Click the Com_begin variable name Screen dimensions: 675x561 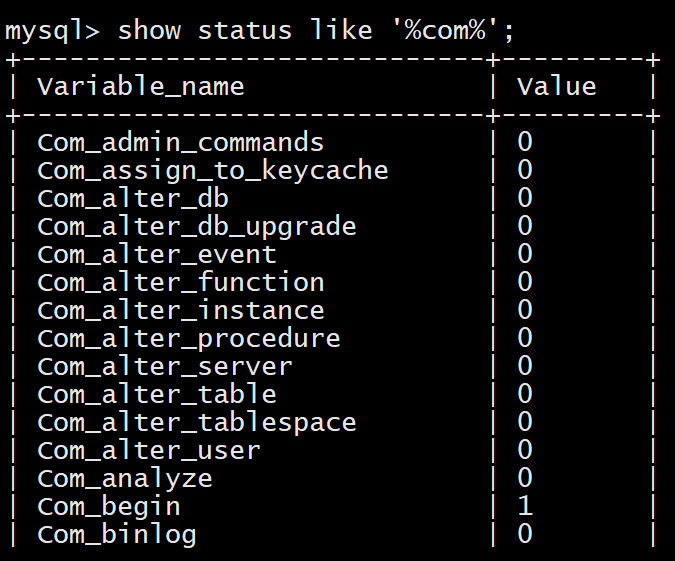click(109, 506)
